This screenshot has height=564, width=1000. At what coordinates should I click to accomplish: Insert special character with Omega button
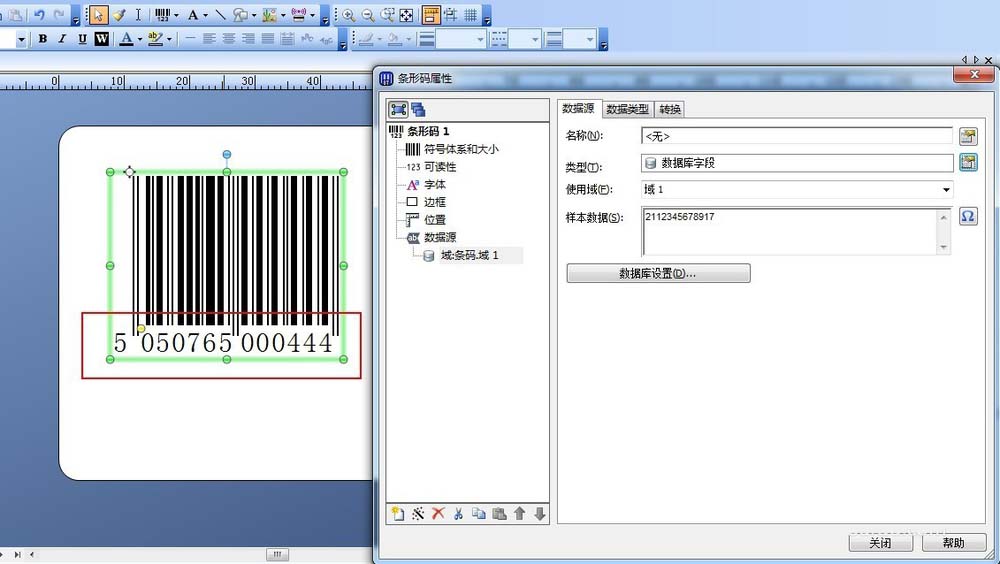pos(967,216)
